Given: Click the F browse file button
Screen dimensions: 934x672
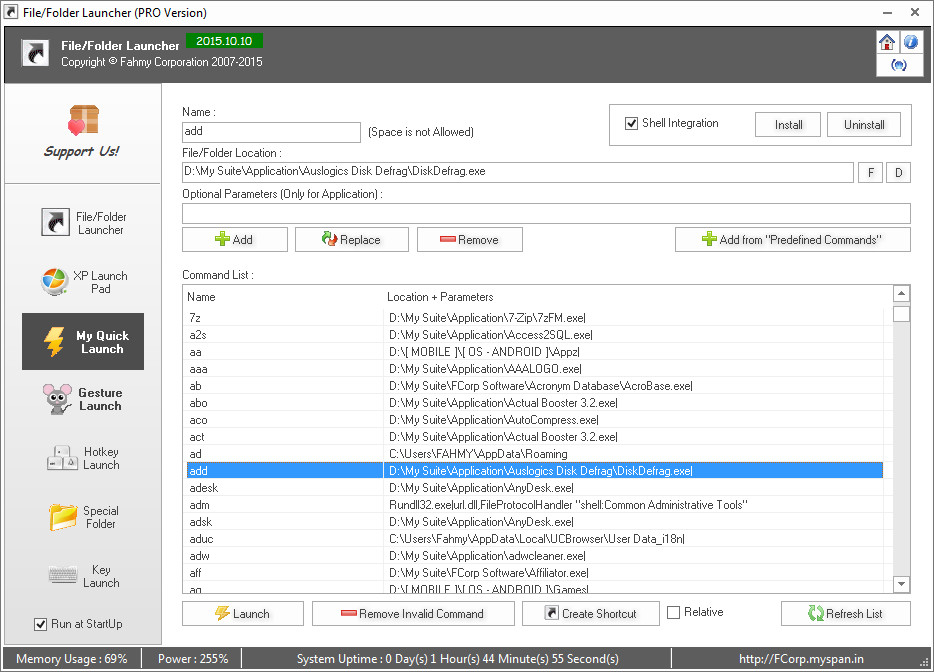Looking at the screenshot, I should [x=871, y=173].
